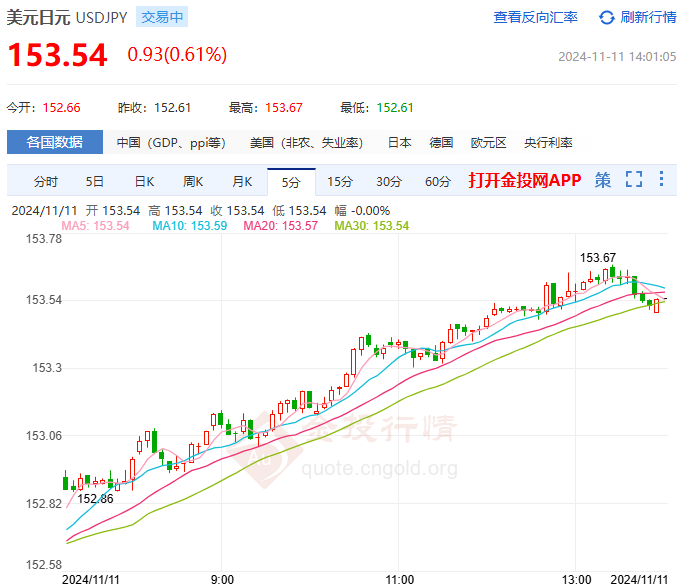Image resolution: width=683 pixels, height=586 pixels.
Task: Click 刷新行情 refresh text link
Action: [648, 17]
